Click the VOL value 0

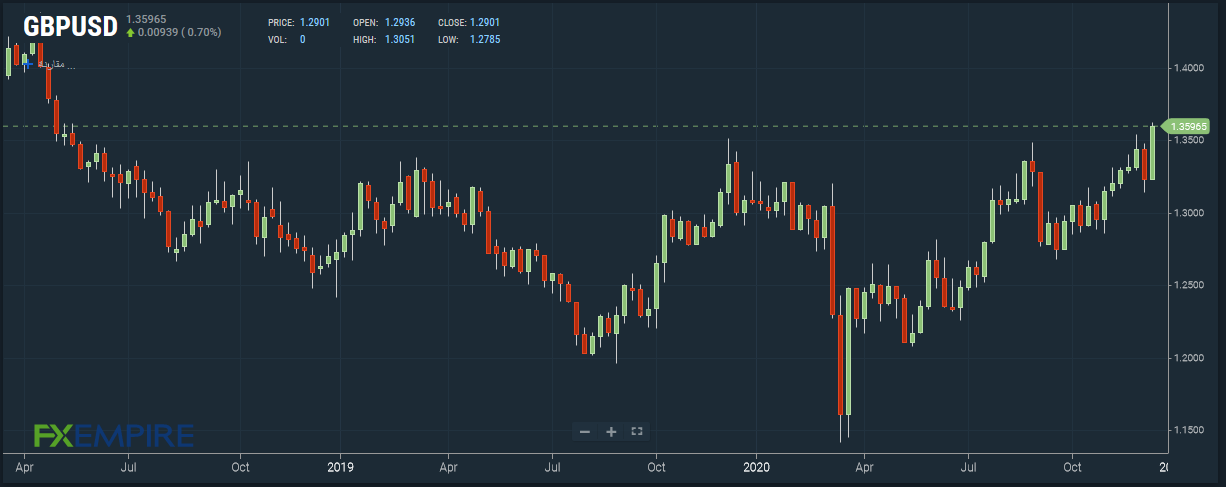tap(303, 40)
